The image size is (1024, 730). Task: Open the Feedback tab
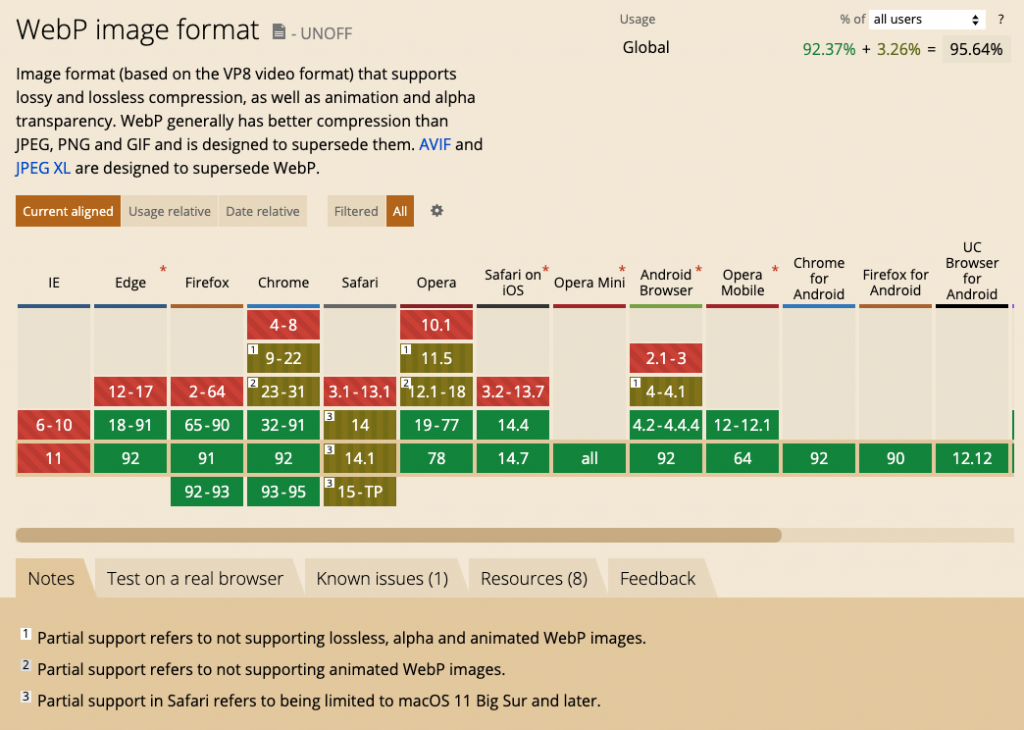point(658,579)
